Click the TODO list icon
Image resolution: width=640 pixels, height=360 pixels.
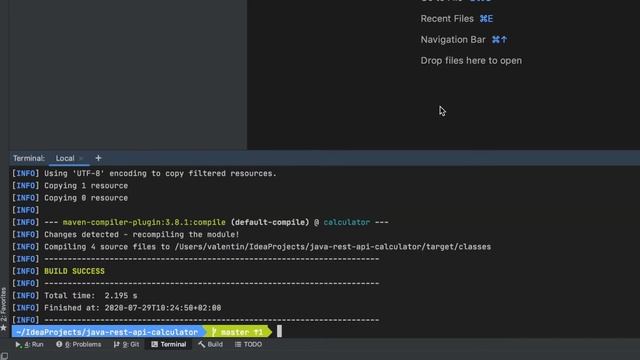click(x=238, y=344)
